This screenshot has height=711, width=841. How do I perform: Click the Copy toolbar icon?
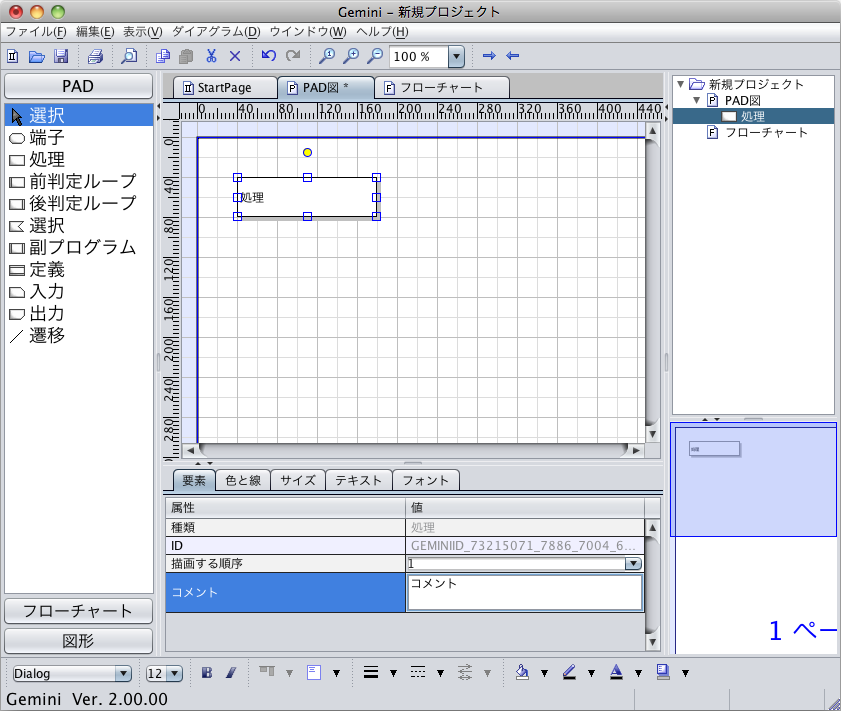pyautogui.click(x=163, y=56)
